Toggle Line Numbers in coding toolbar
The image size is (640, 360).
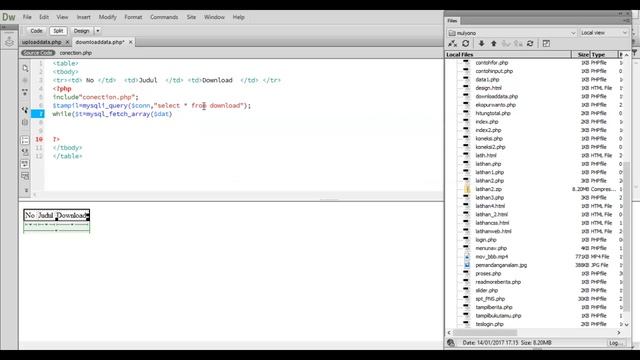[x=25, y=140]
